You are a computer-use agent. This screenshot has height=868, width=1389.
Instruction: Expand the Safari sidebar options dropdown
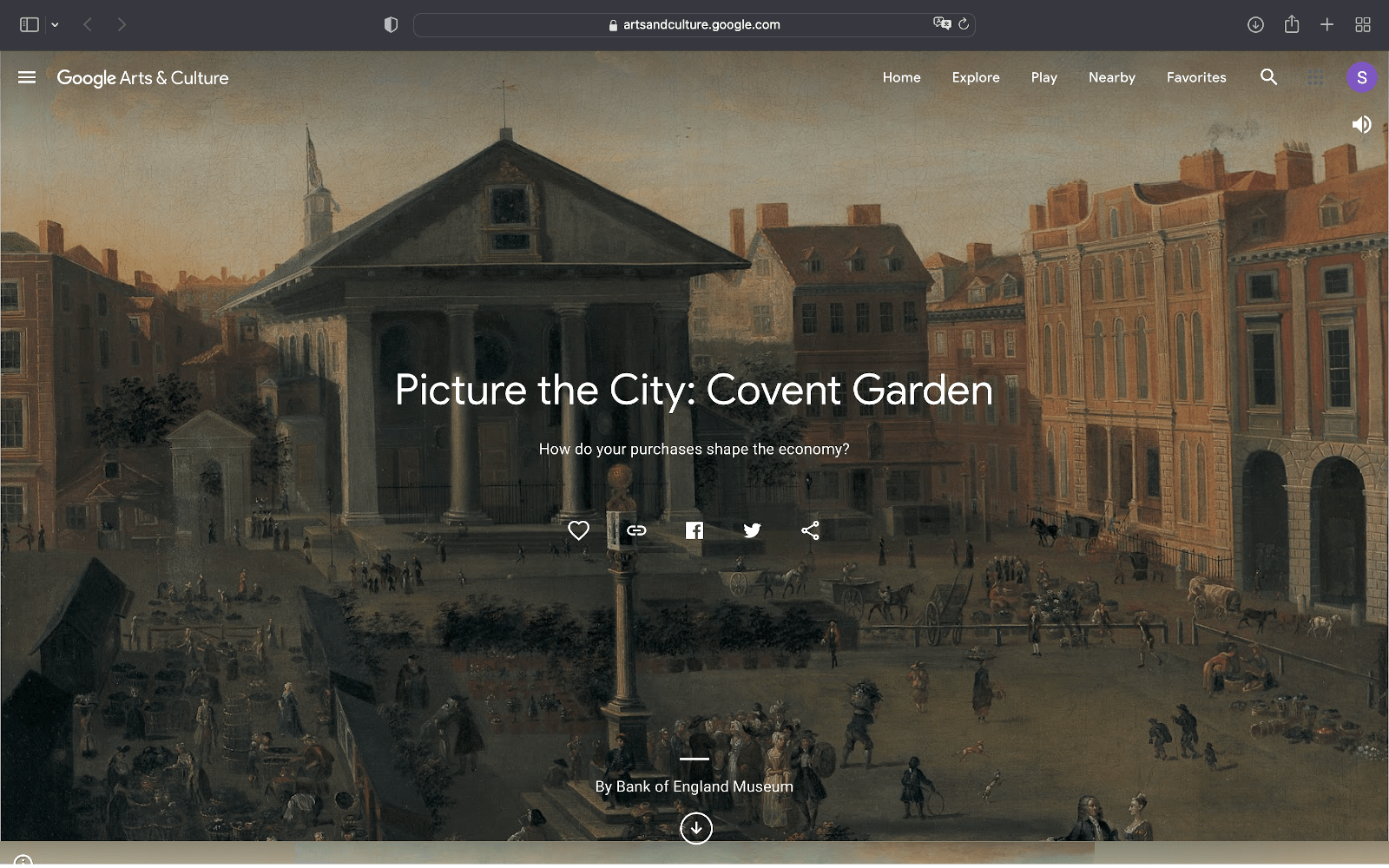pyautogui.click(x=55, y=25)
